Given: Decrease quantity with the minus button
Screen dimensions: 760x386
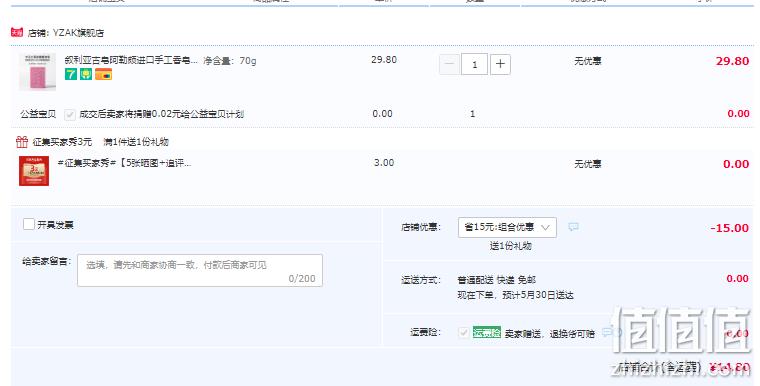Looking at the screenshot, I should click(x=449, y=64).
